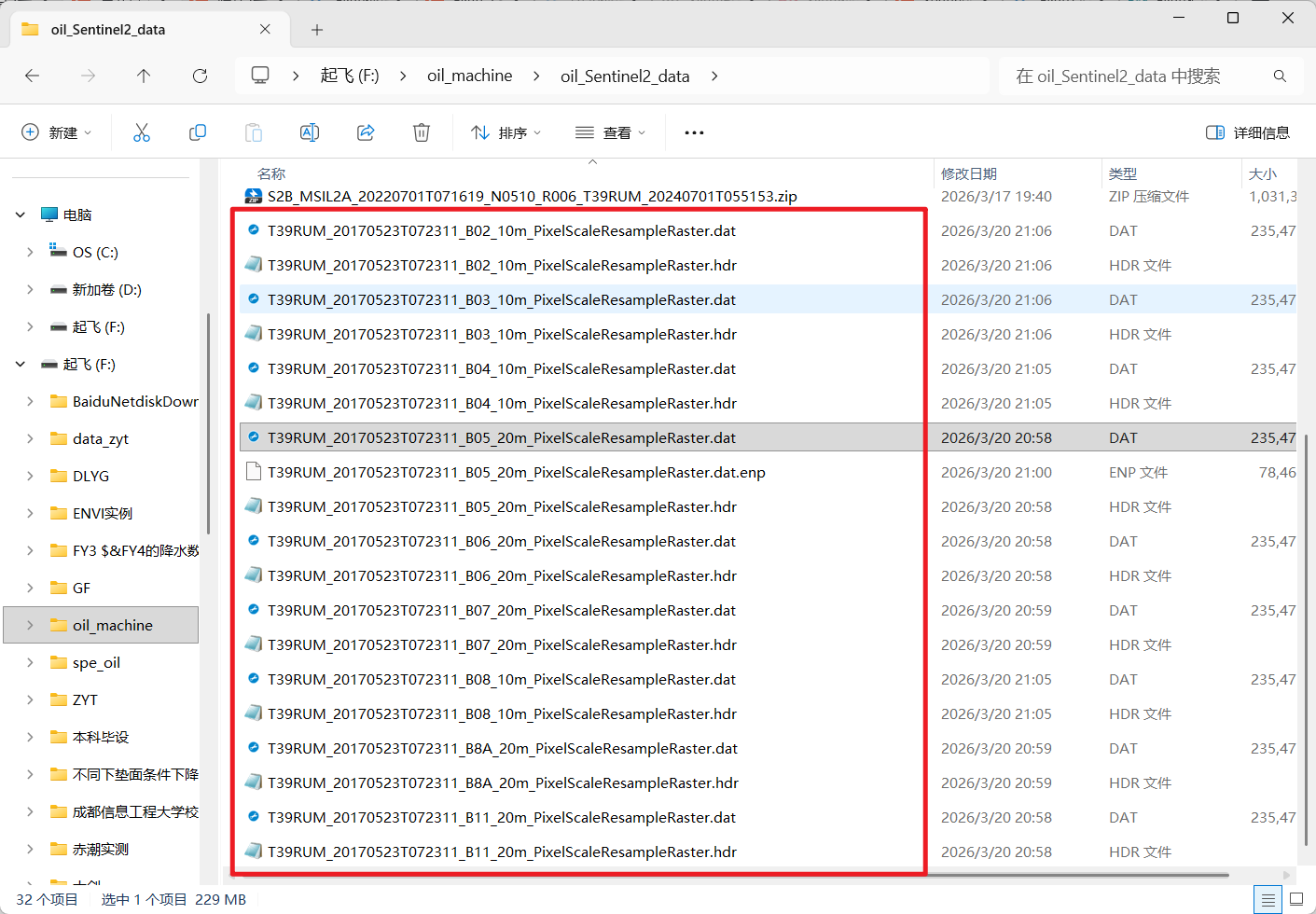This screenshot has height=914, width=1316.
Task: Expand the spe_oil folder node
Action: point(30,662)
